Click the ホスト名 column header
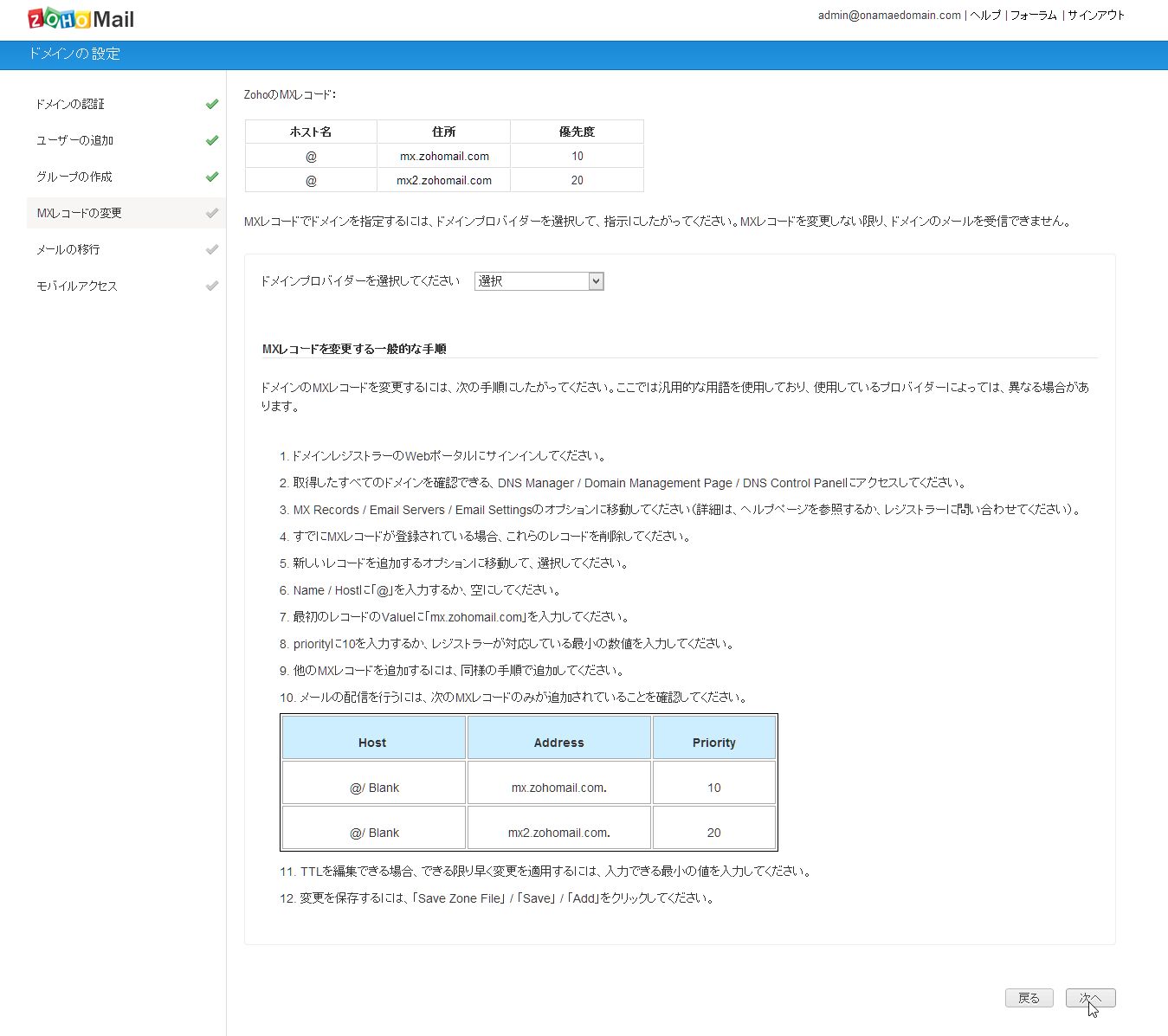 (311, 132)
